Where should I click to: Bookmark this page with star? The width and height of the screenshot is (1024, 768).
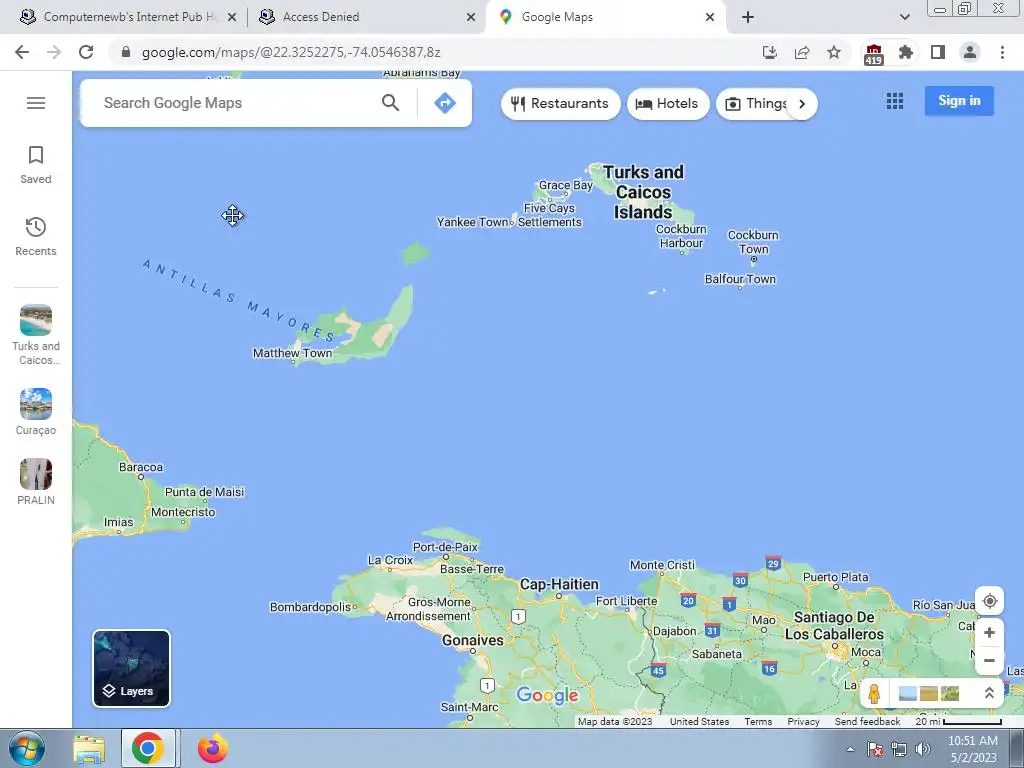coord(834,52)
